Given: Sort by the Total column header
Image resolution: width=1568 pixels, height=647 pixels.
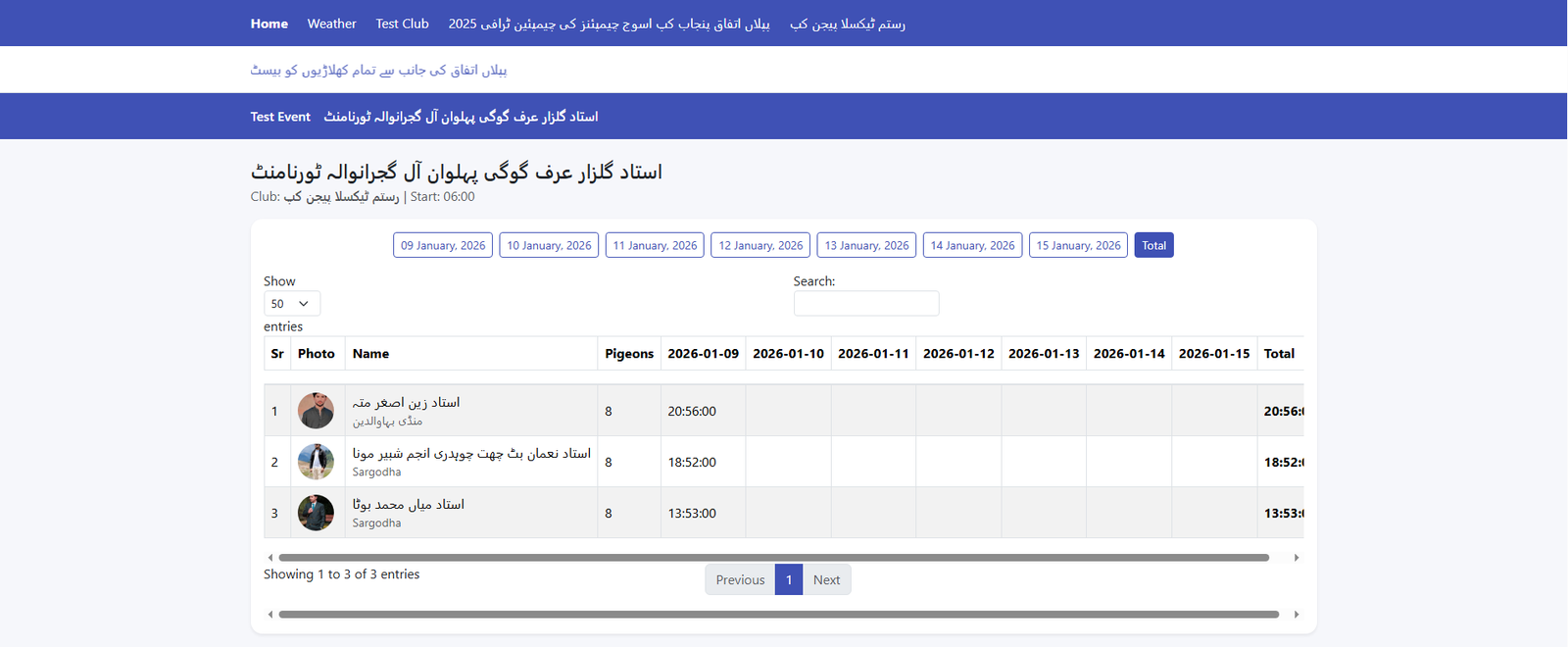Looking at the screenshot, I should click(x=1279, y=354).
